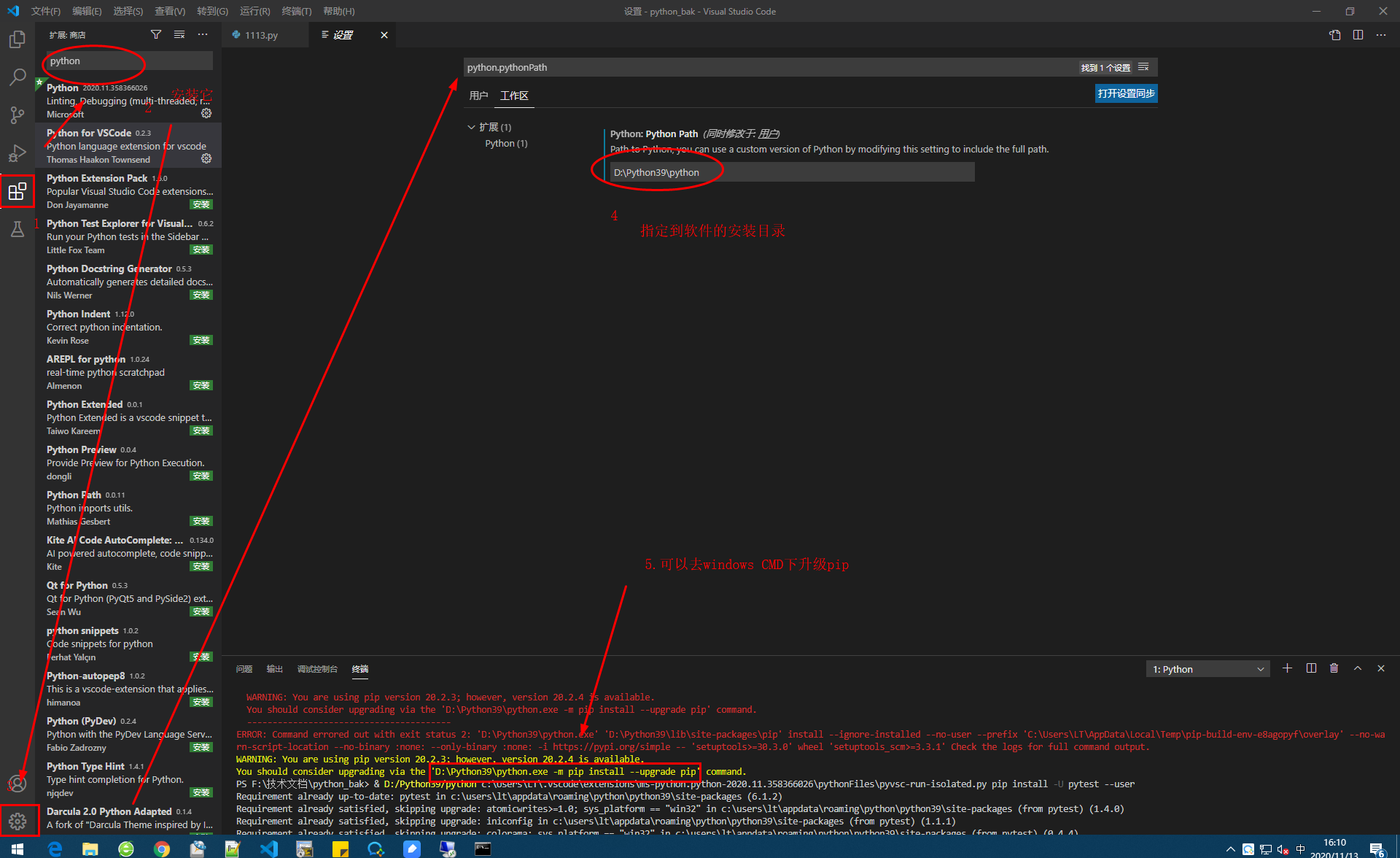Install the Python Extension Pack extension
Image resolution: width=1400 pixels, height=858 pixels.
pos(201,205)
